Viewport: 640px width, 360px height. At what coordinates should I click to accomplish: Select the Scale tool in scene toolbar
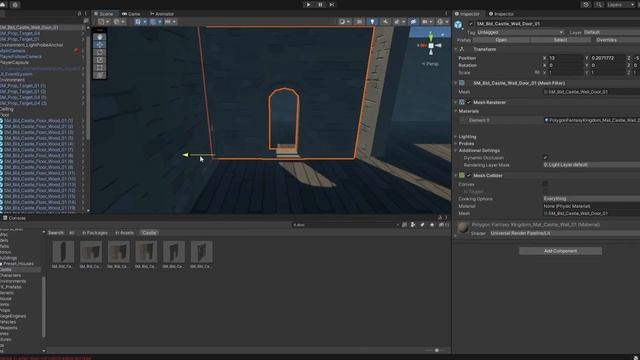click(100, 60)
